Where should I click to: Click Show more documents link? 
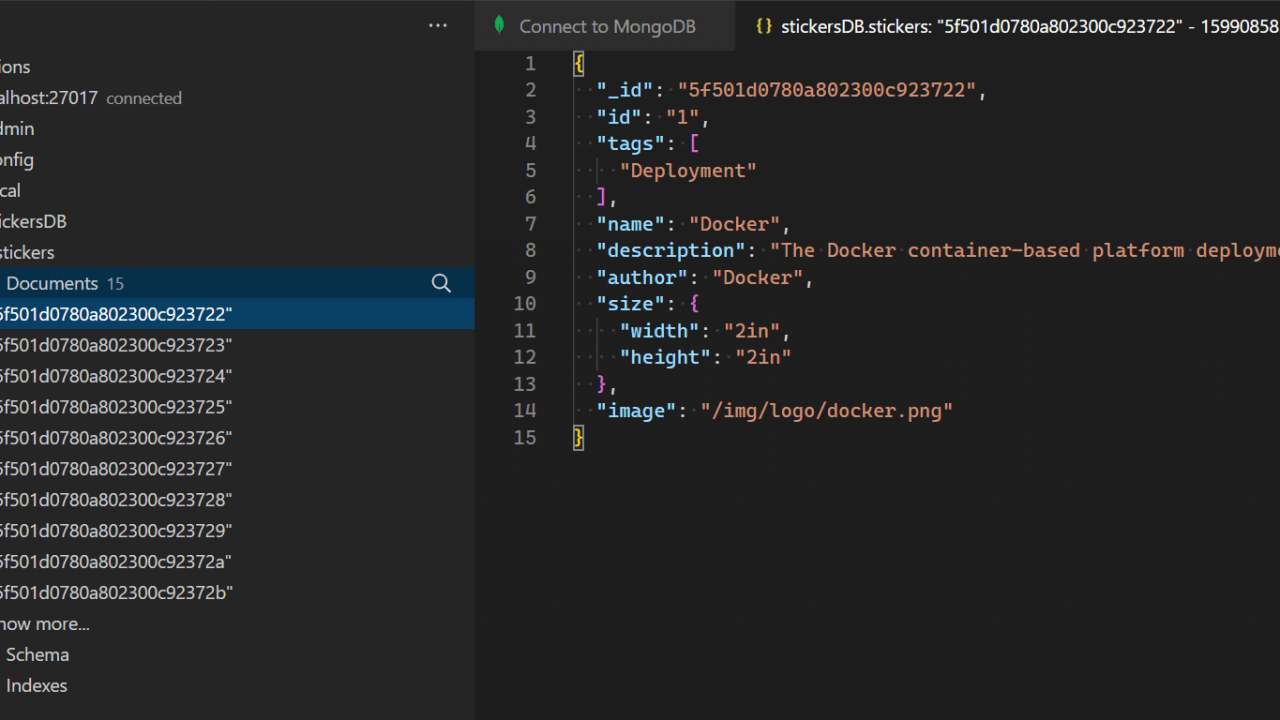pyautogui.click(x=45, y=624)
